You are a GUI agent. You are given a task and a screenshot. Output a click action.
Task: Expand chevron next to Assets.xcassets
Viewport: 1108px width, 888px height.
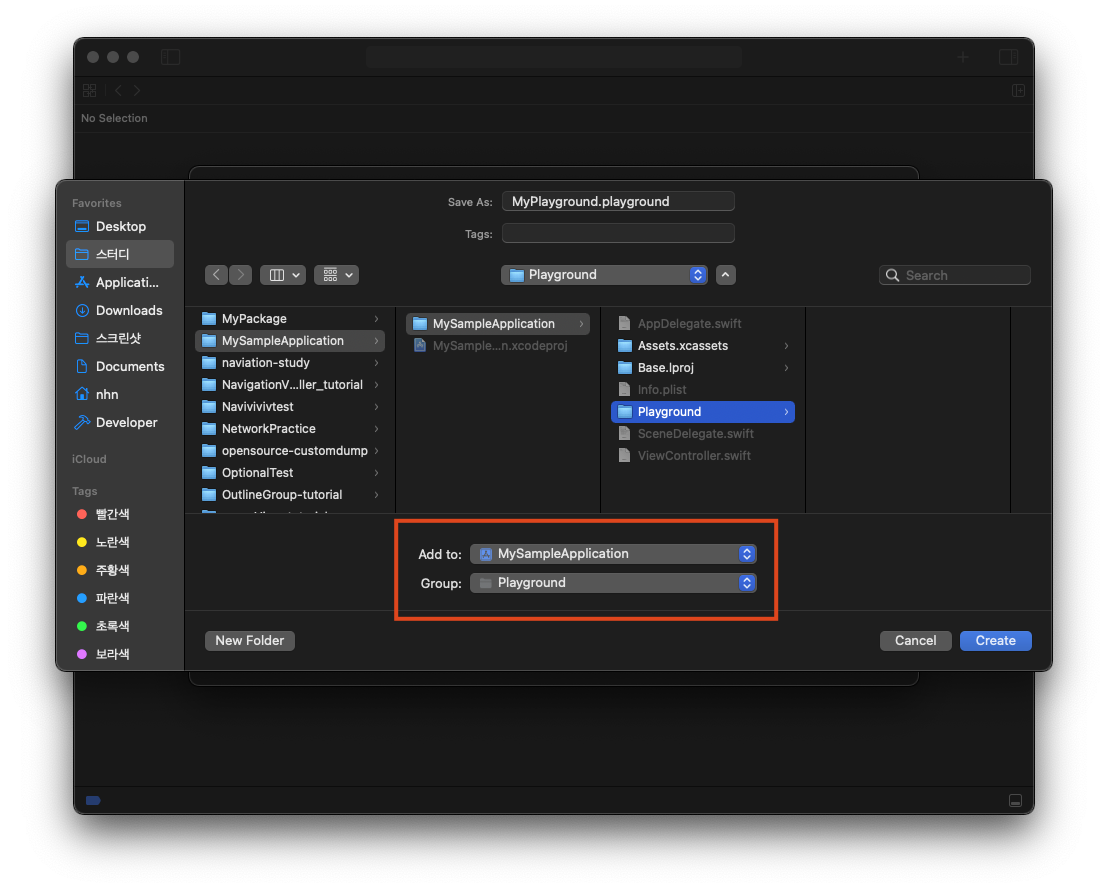[786, 345]
